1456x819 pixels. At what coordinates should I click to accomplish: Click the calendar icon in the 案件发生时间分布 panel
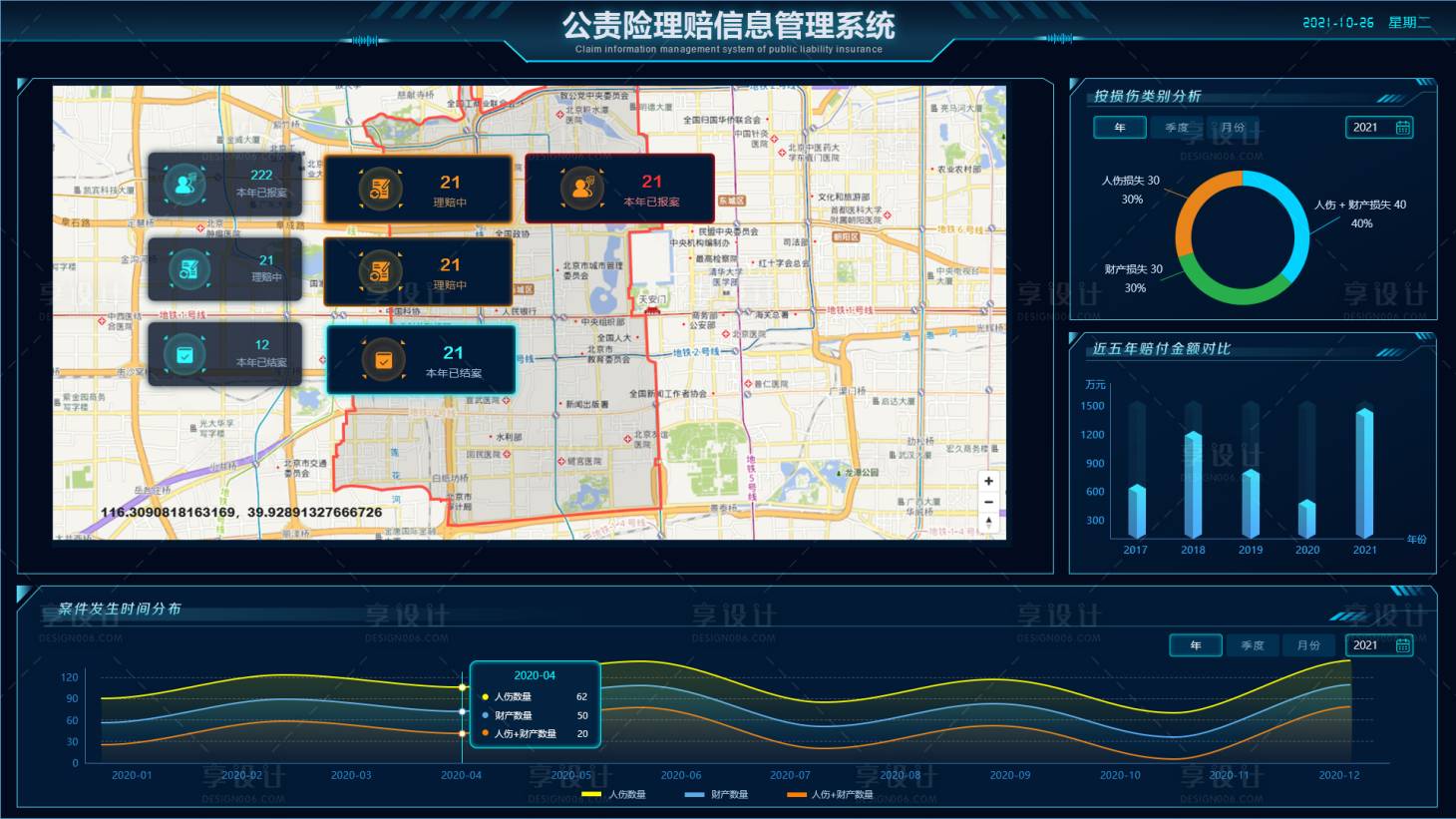1404,645
